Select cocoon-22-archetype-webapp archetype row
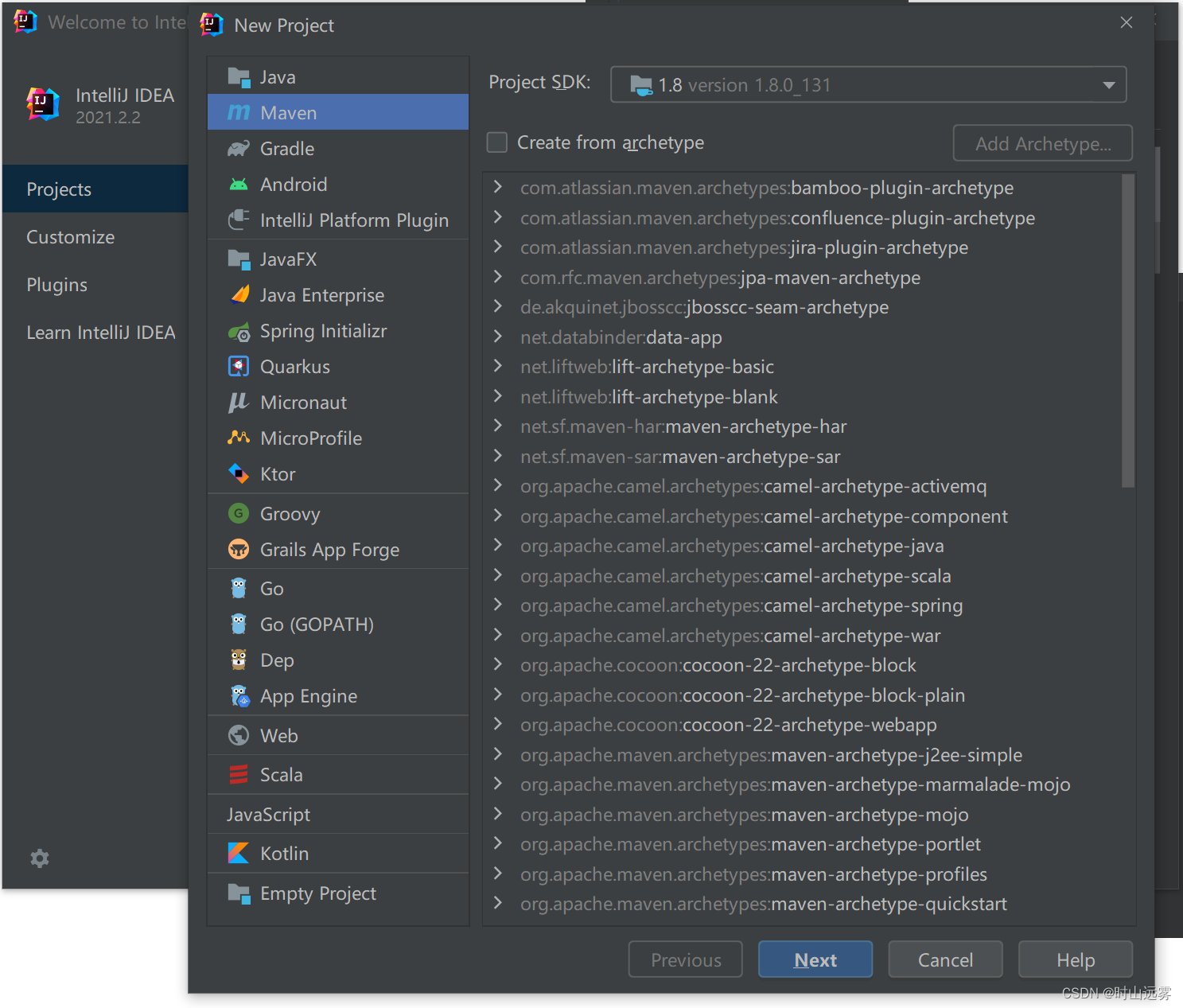This screenshot has height=1008, width=1183. point(802,725)
